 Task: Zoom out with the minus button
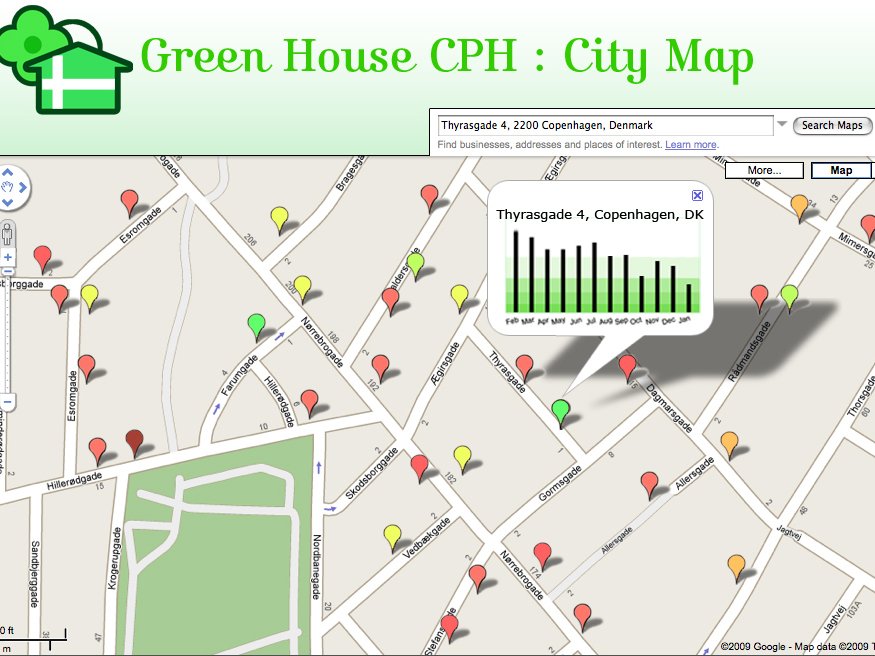click(x=7, y=402)
